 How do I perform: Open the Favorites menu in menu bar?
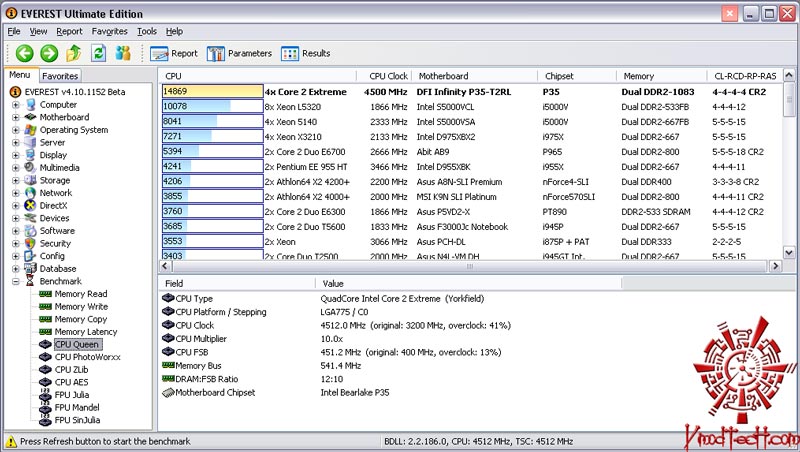coord(109,31)
